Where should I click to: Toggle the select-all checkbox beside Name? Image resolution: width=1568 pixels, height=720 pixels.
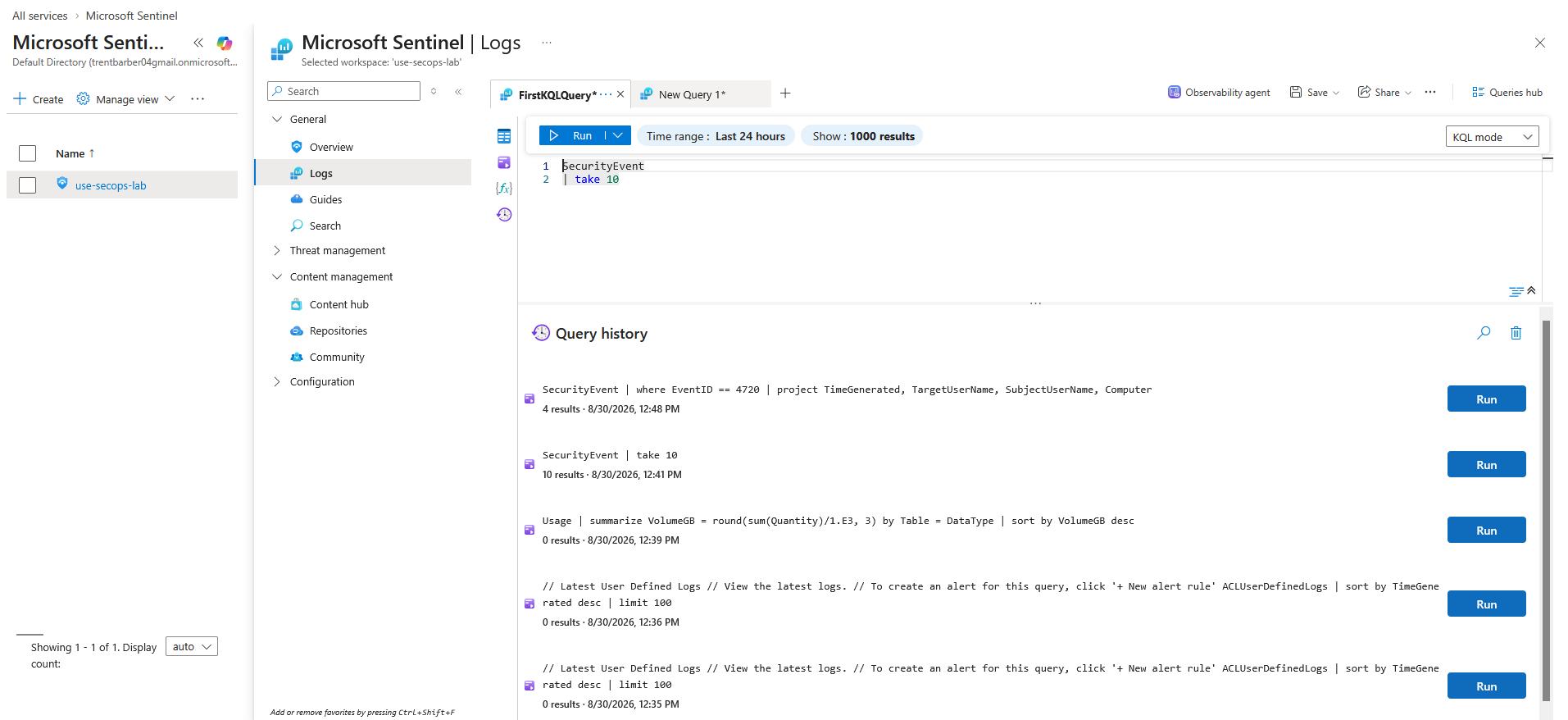(28, 153)
